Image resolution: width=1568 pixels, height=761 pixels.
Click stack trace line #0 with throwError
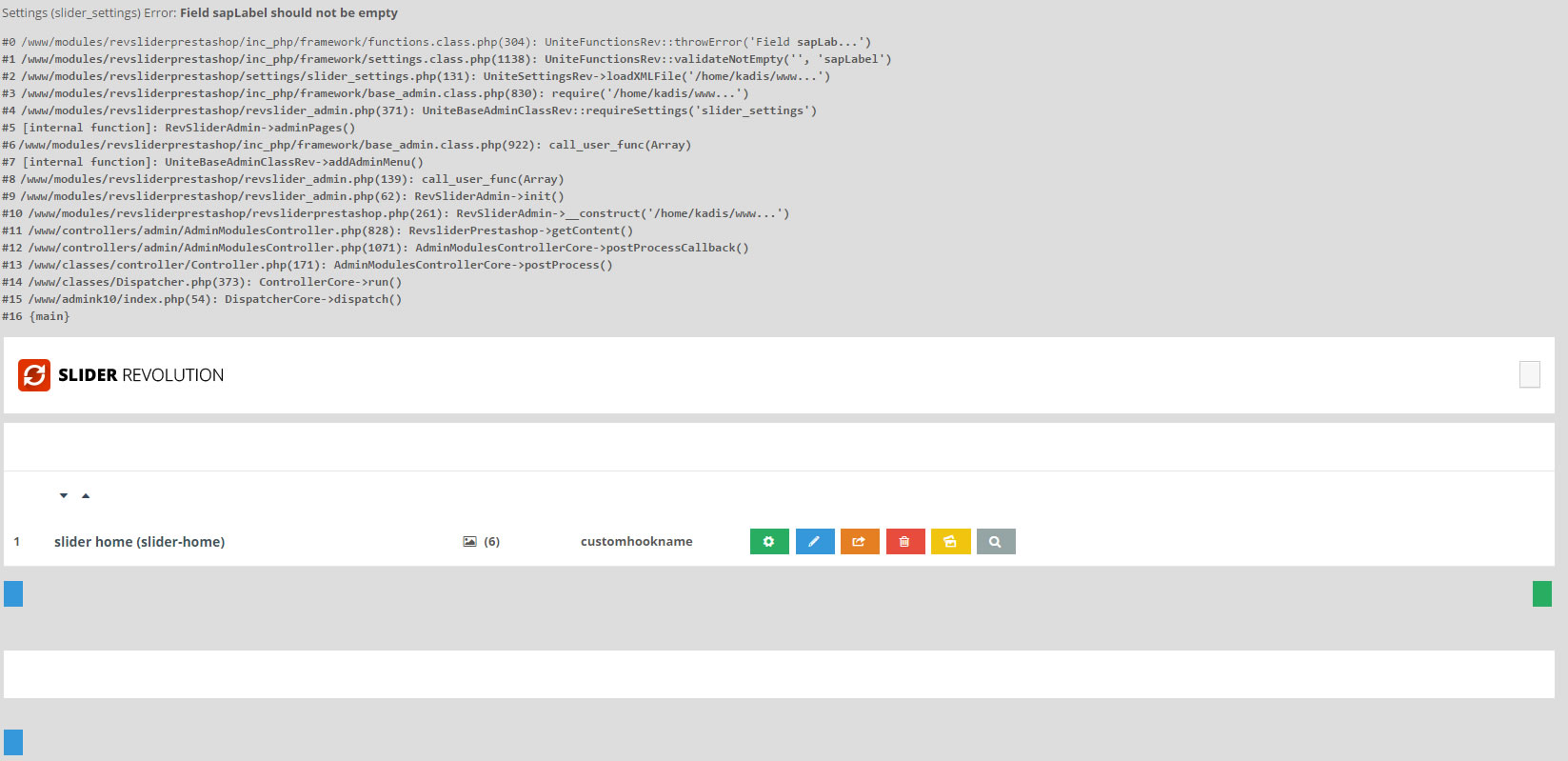pos(436,42)
